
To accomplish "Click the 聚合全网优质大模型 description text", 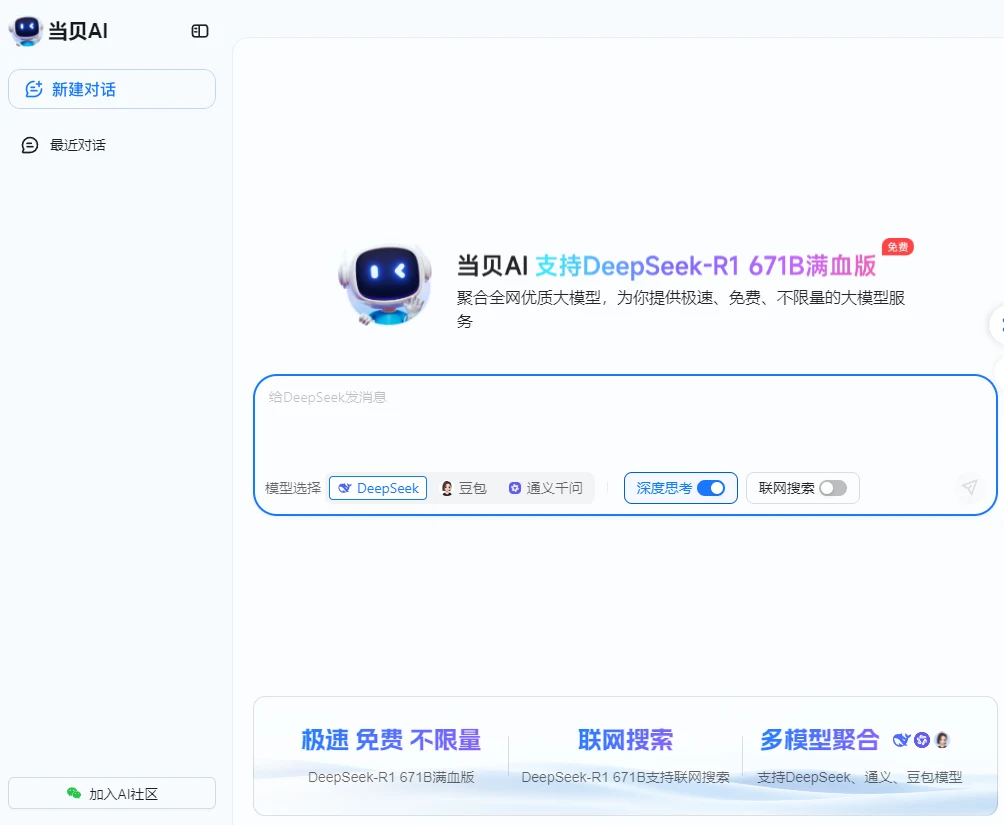I will click(681, 309).
